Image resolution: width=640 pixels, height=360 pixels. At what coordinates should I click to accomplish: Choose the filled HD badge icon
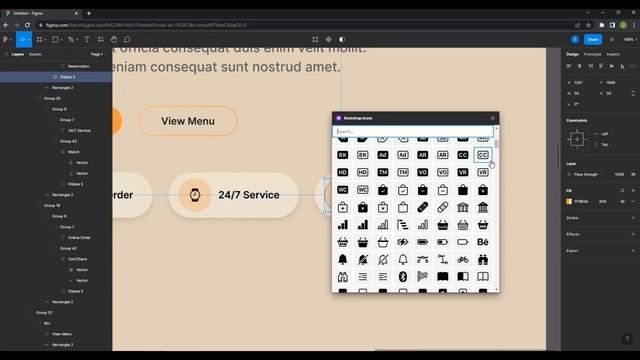[342, 172]
